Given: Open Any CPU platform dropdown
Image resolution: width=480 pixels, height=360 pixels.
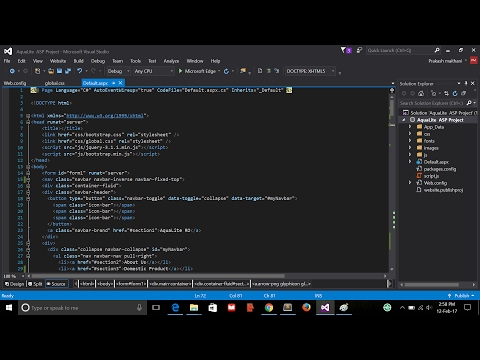Looking at the screenshot, I should pyautogui.click(x=154, y=71).
